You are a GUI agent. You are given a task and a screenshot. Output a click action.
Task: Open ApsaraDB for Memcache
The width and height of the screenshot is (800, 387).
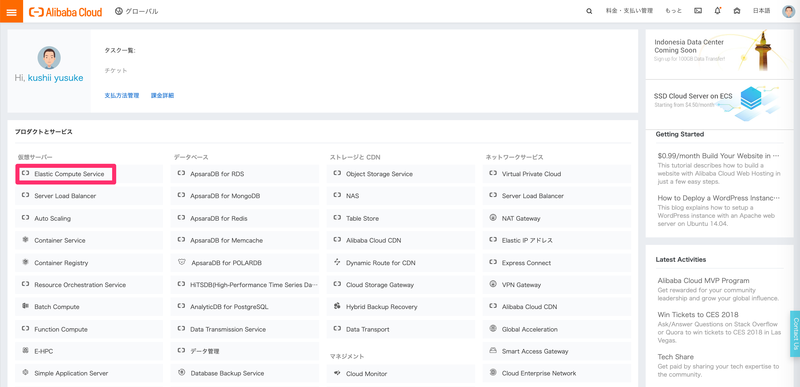pos(245,240)
